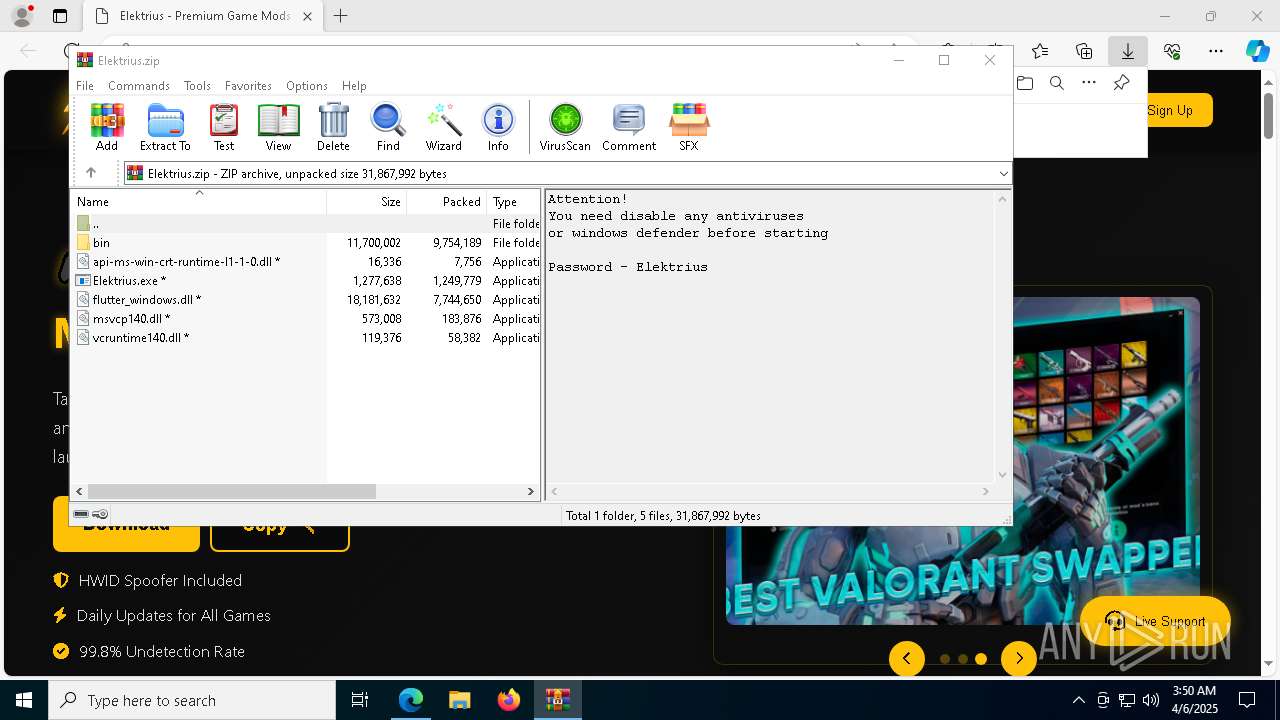Click the key icon in status bar
The image size is (1280, 720).
pos(100,515)
